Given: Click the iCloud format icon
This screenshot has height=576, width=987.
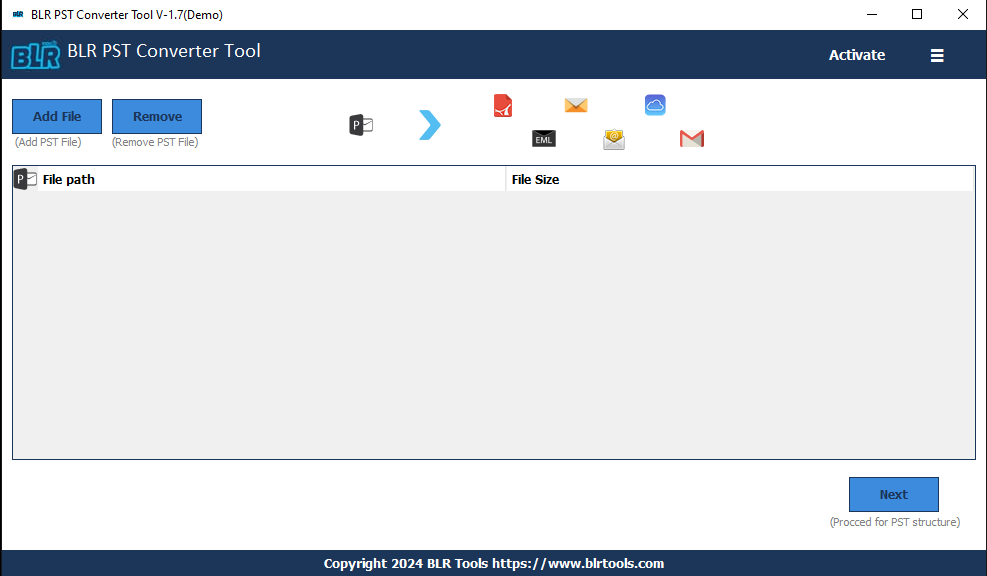Looking at the screenshot, I should point(655,104).
